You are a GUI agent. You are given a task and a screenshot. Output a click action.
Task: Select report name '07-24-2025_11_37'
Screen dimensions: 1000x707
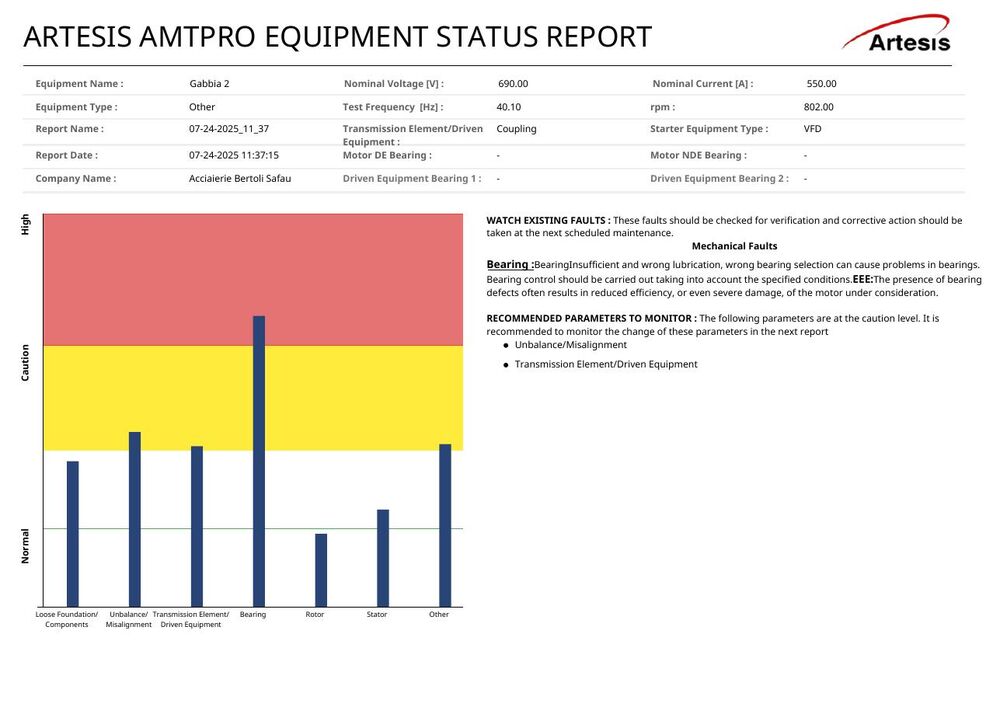[x=229, y=129]
